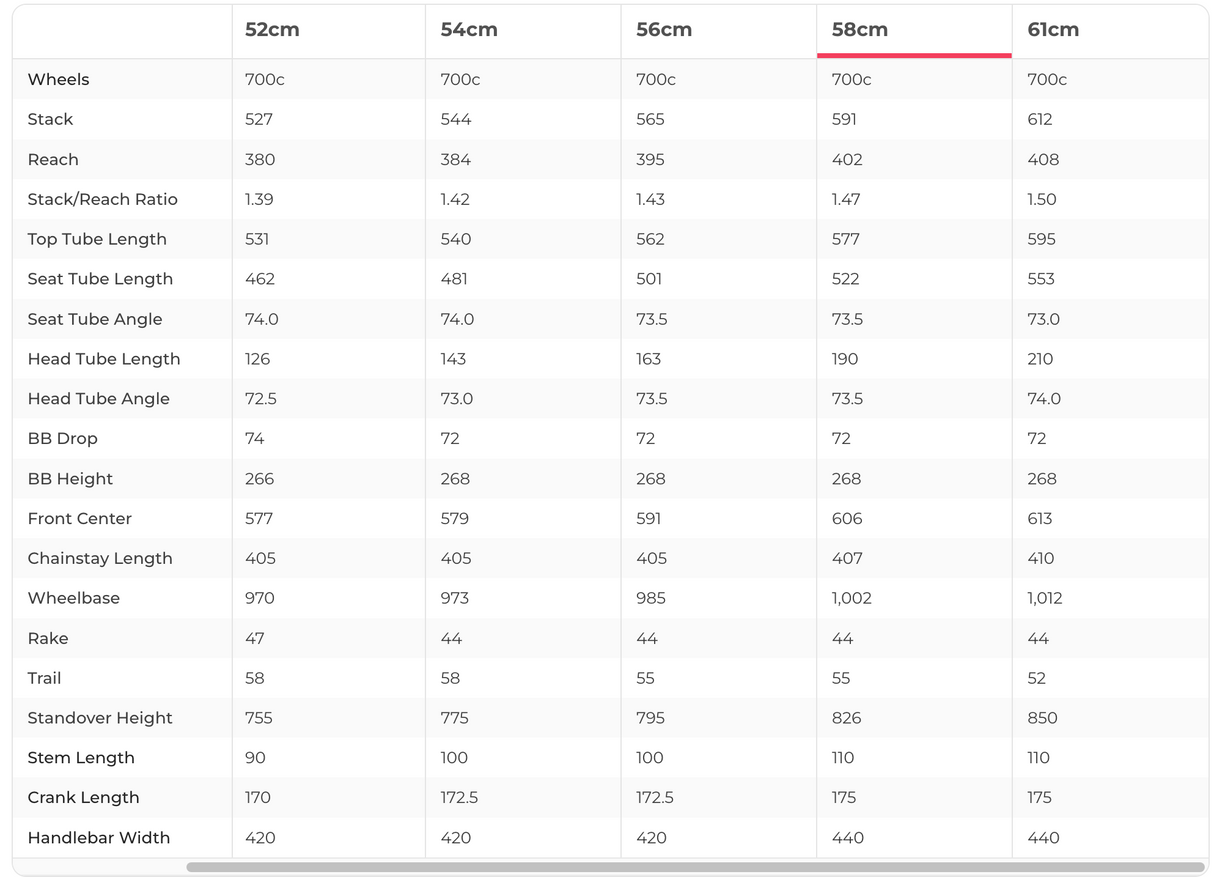Select the Reach value 395 for 56cm
Screen dimensions: 1214x877
[x=651, y=159]
